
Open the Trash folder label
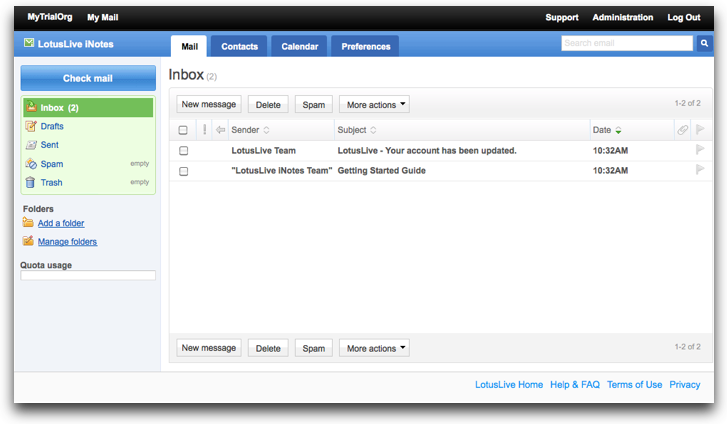[x=51, y=182]
